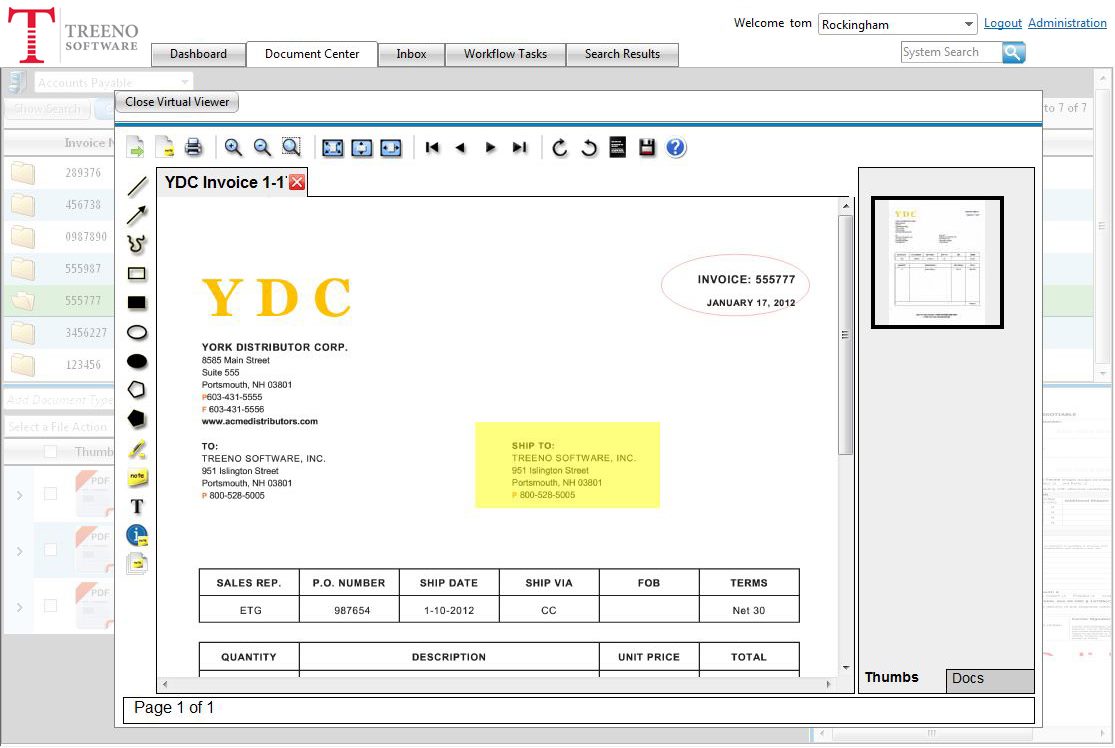
Task: Select the YDC Invoice 1-1 document tab
Action: 225,183
